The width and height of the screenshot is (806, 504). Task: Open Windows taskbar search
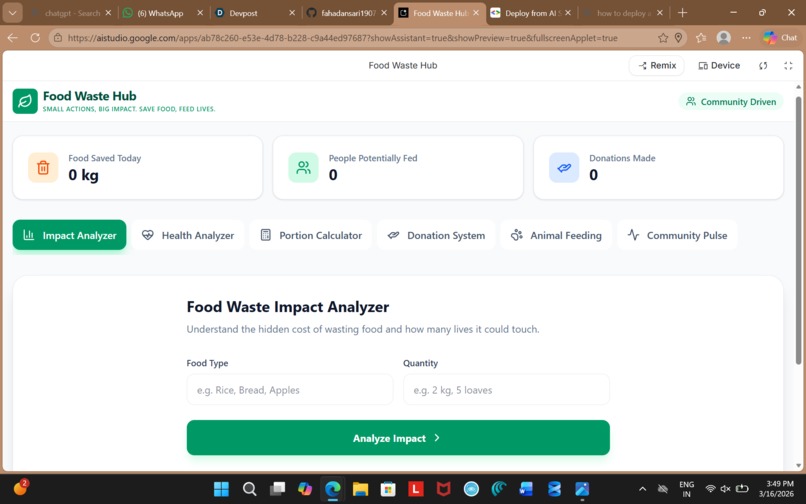(249, 489)
